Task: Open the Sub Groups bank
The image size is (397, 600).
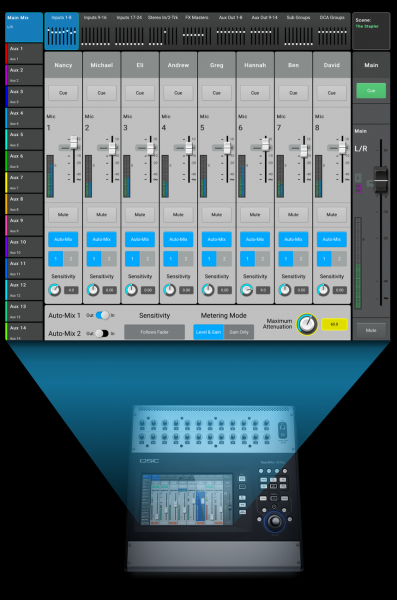Action: [x=298, y=31]
